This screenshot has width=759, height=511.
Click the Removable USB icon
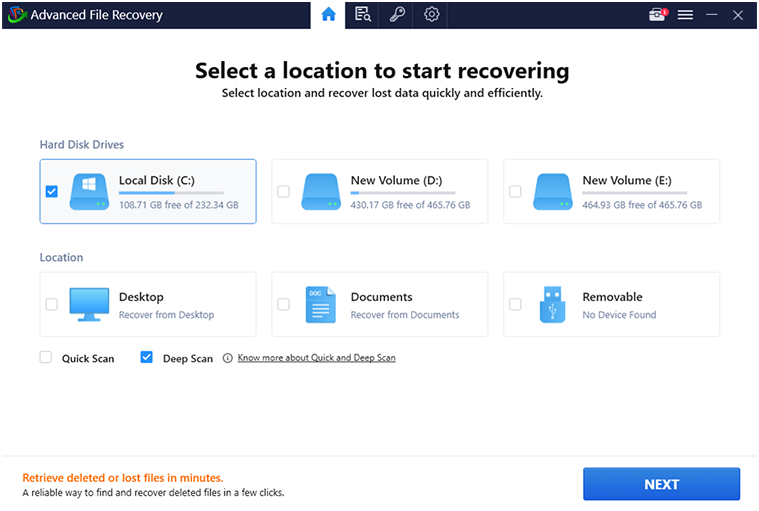[552, 304]
